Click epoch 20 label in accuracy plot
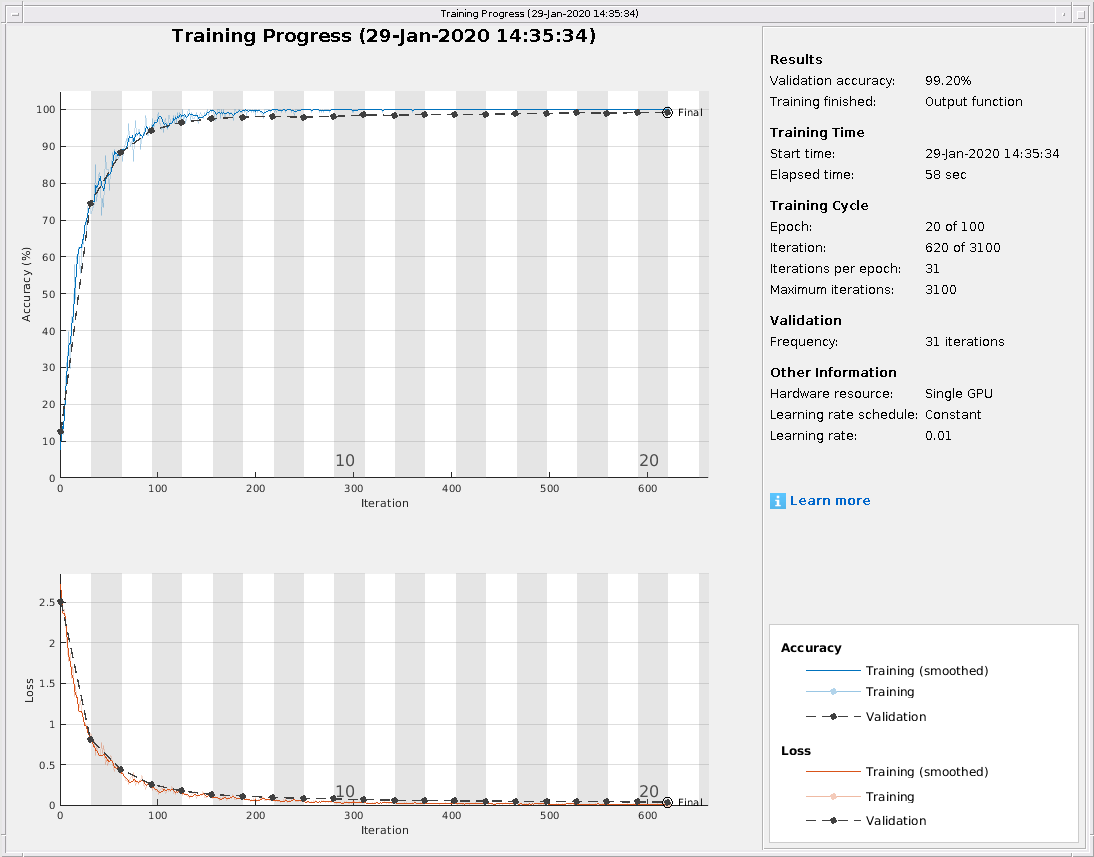The height and width of the screenshot is (857, 1094). 649,461
